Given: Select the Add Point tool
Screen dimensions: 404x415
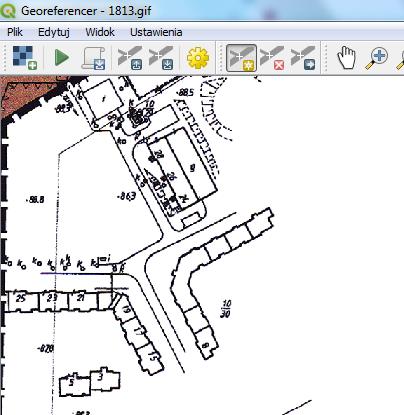Looking at the screenshot, I should (241, 58).
